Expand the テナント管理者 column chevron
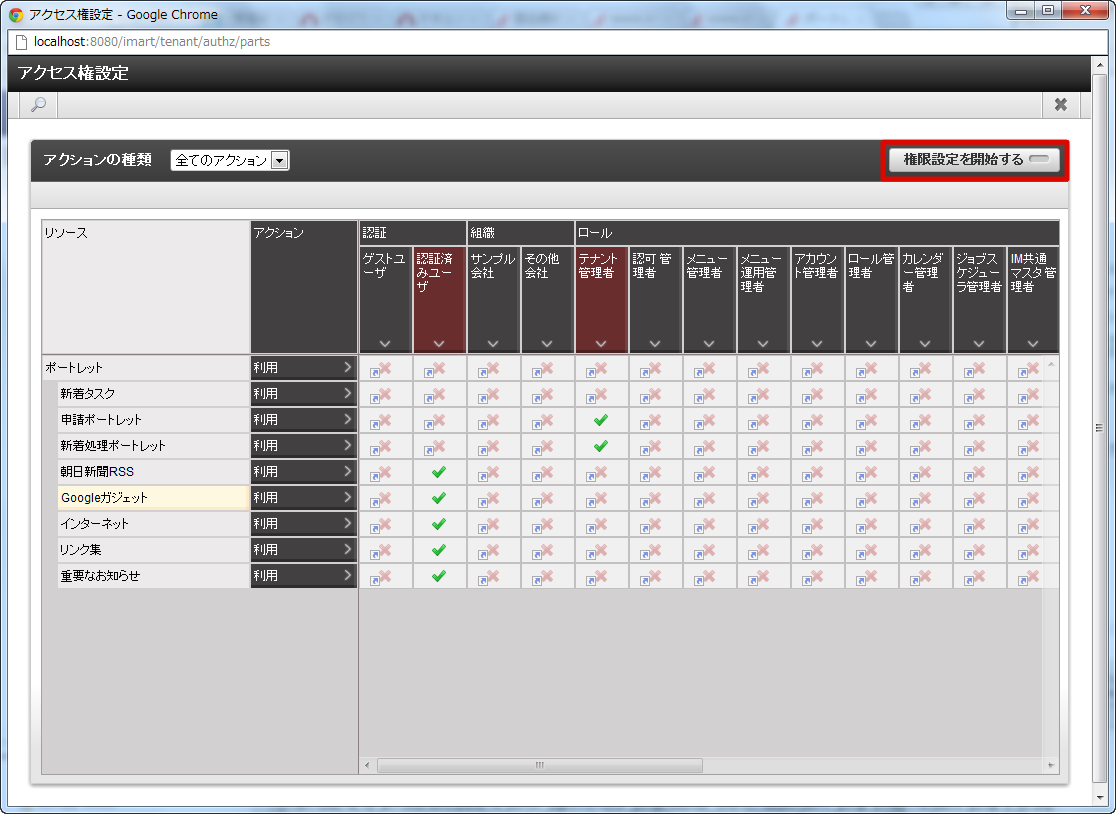 601,344
